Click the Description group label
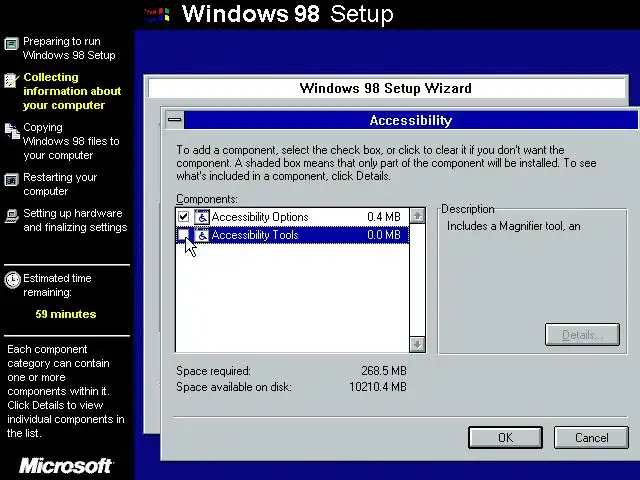This screenshot has height=480, width=640. (468, 209)
